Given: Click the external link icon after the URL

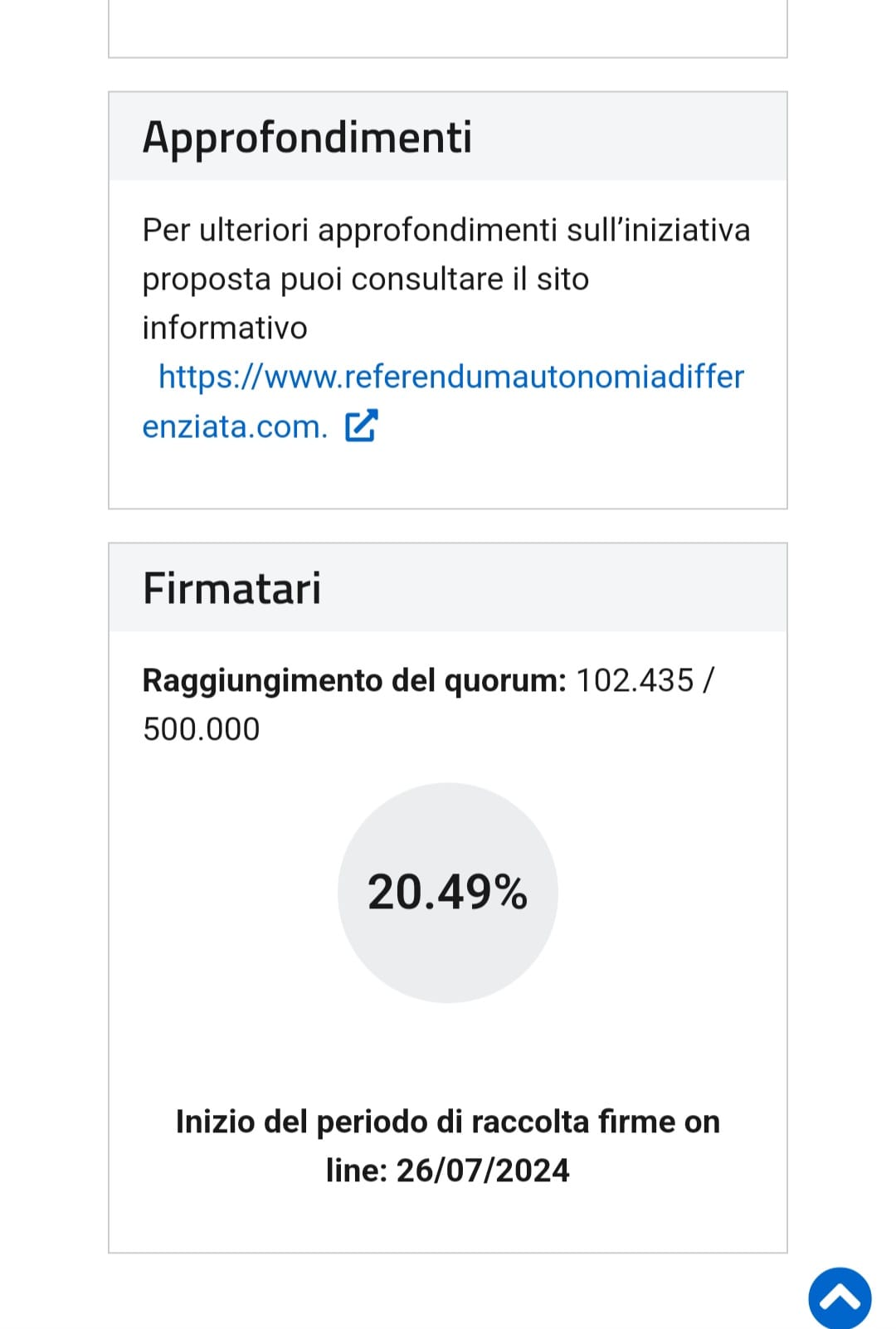Looking at the screenshot, I should point(362,426).
